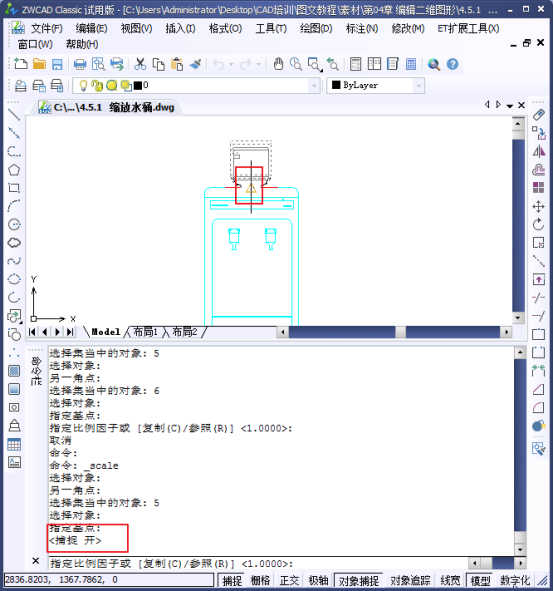
Task: Click the Move tool
Action: (x=539, y=207)
